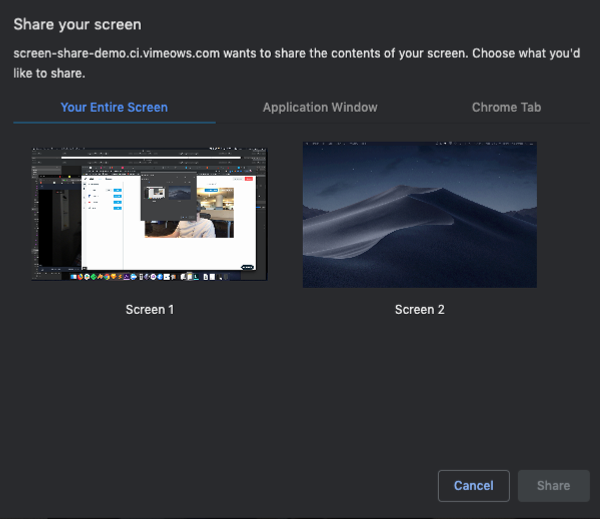Choose the Screen 2 desert wallpaper thumbnail
Image resolution: width=600 pixels, height=519 pixels.
click(x=420, y=215)
